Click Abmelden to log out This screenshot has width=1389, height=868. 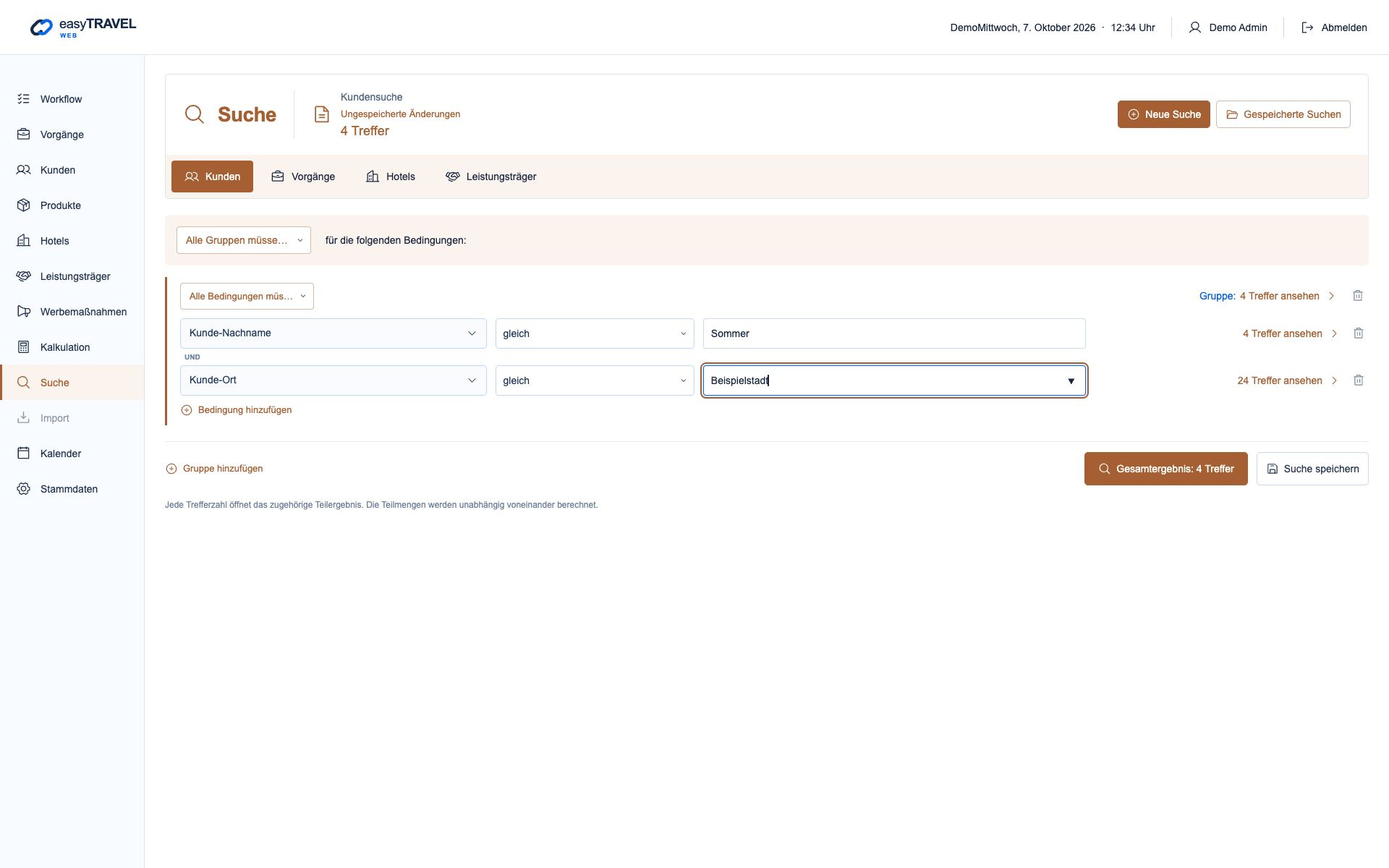1334,27
